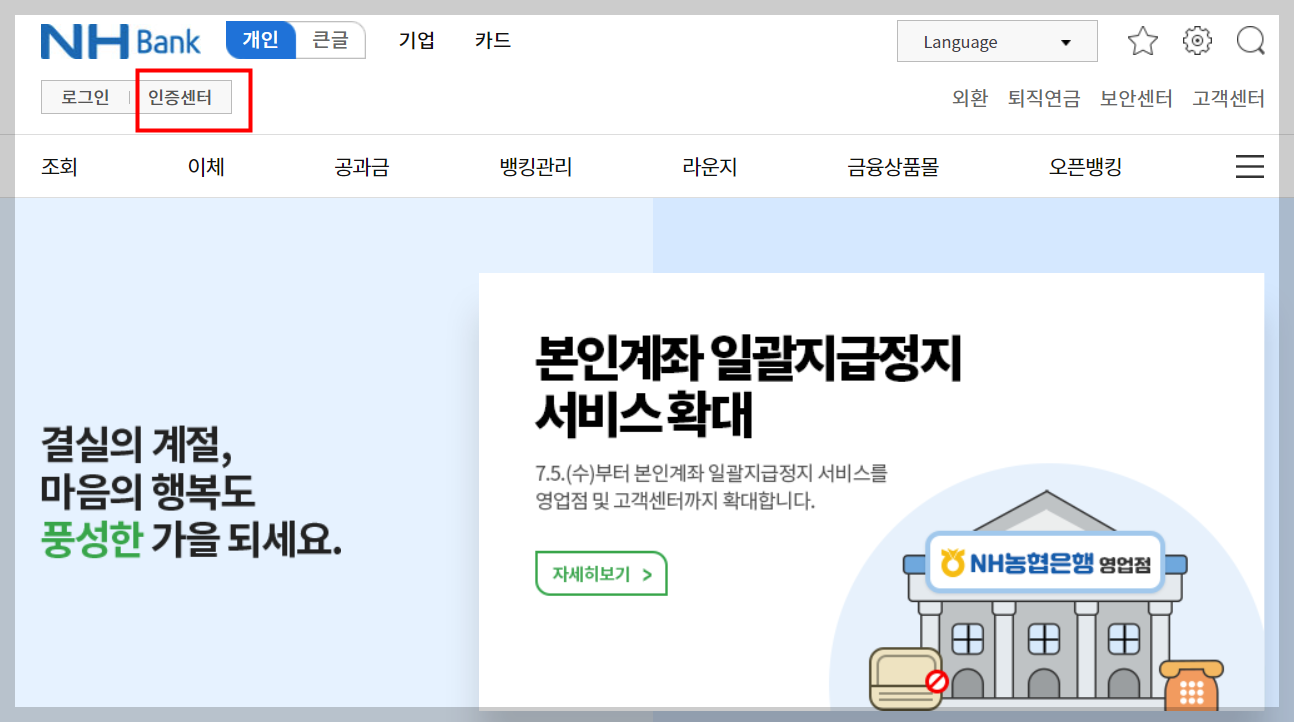
Task: Click the NH Bank logo
Action: pos(120,41)
